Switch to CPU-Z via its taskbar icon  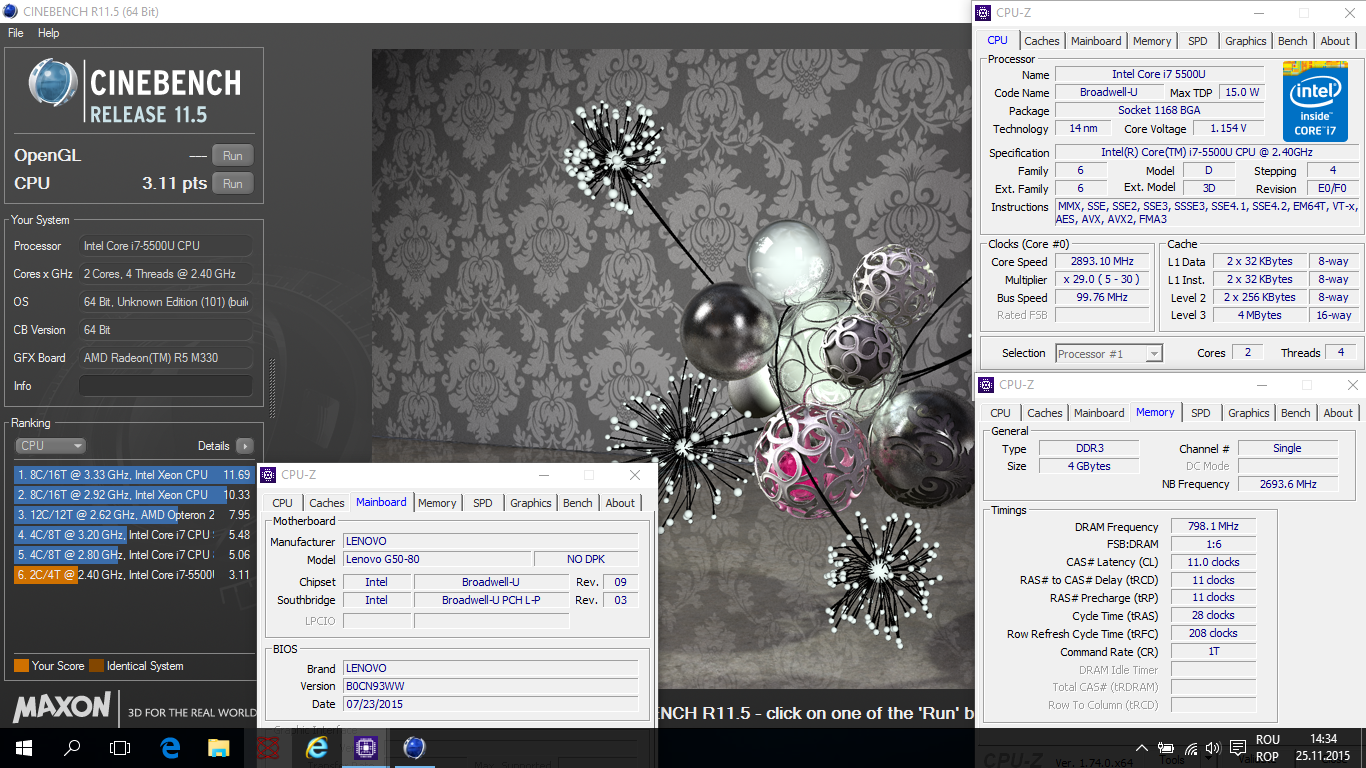coord(366,747)
